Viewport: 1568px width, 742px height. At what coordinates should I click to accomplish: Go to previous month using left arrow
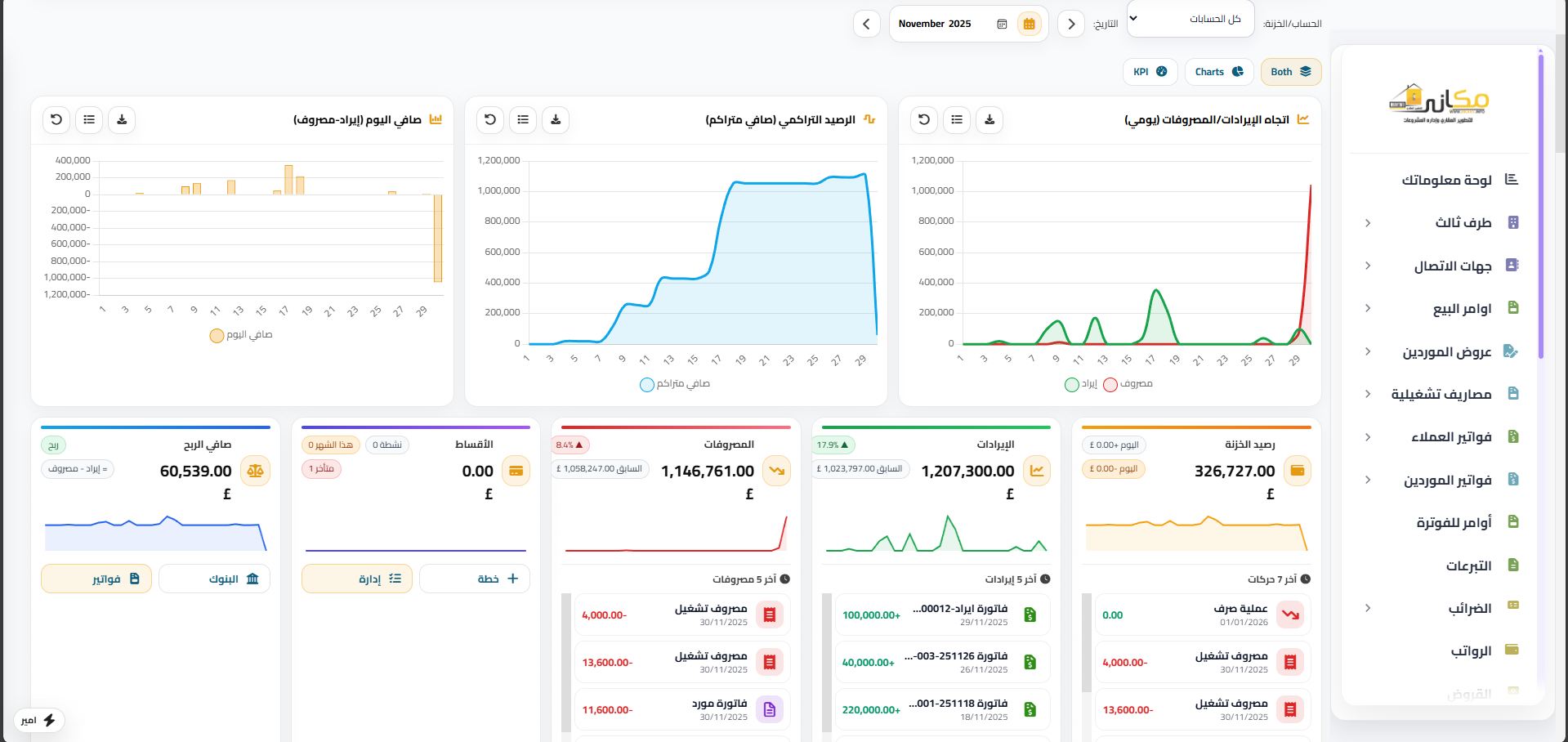866,25
